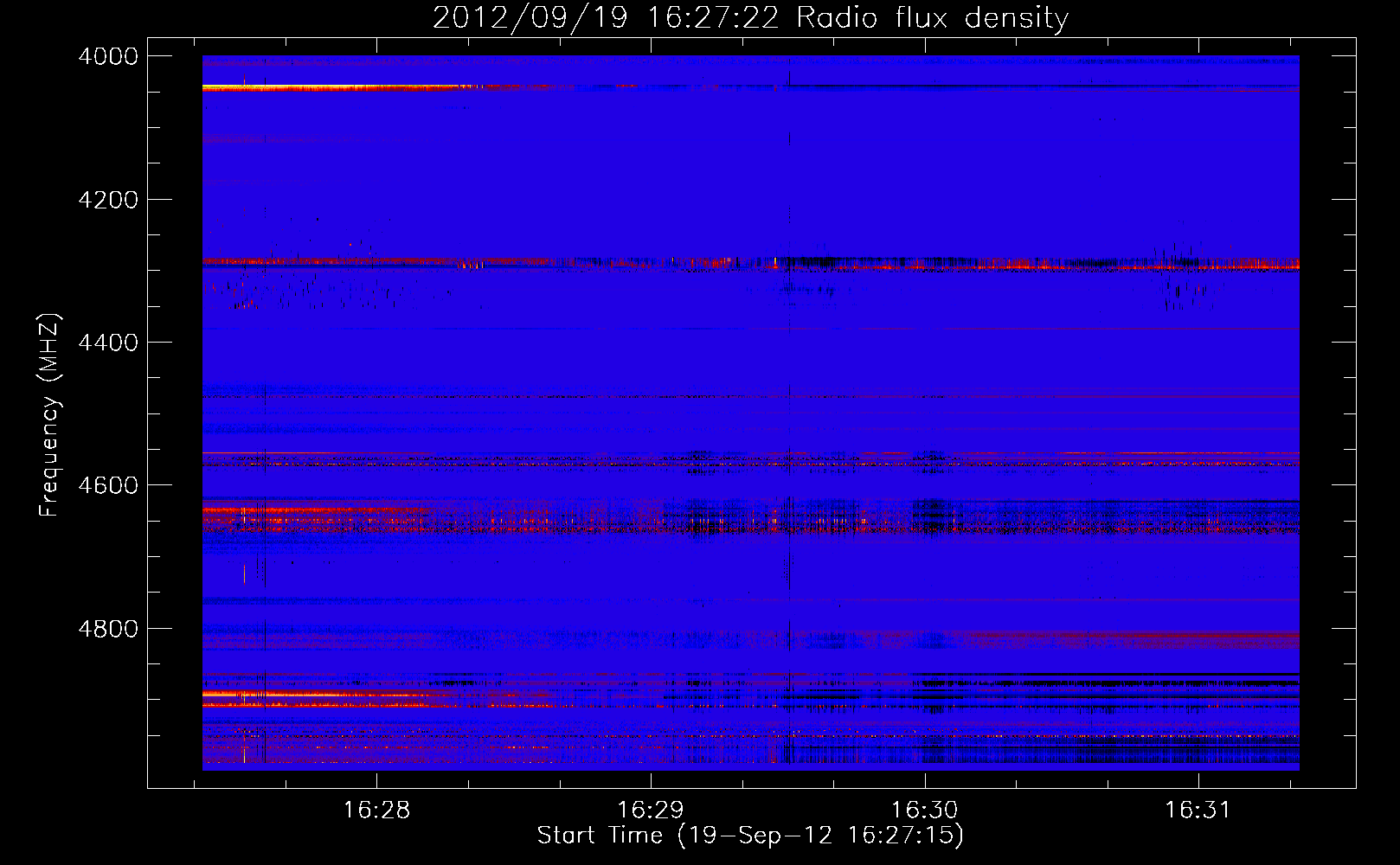Select the '4200' frequency axis label
Image resolution: width=1400 pixels, height=865 pixels.
point(108,200)
